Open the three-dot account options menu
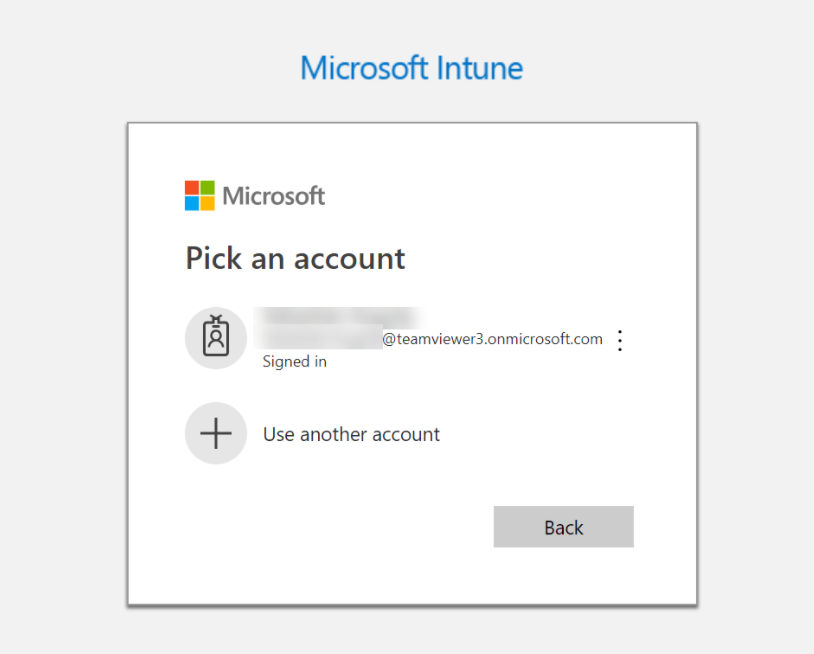 coord(620,340)
